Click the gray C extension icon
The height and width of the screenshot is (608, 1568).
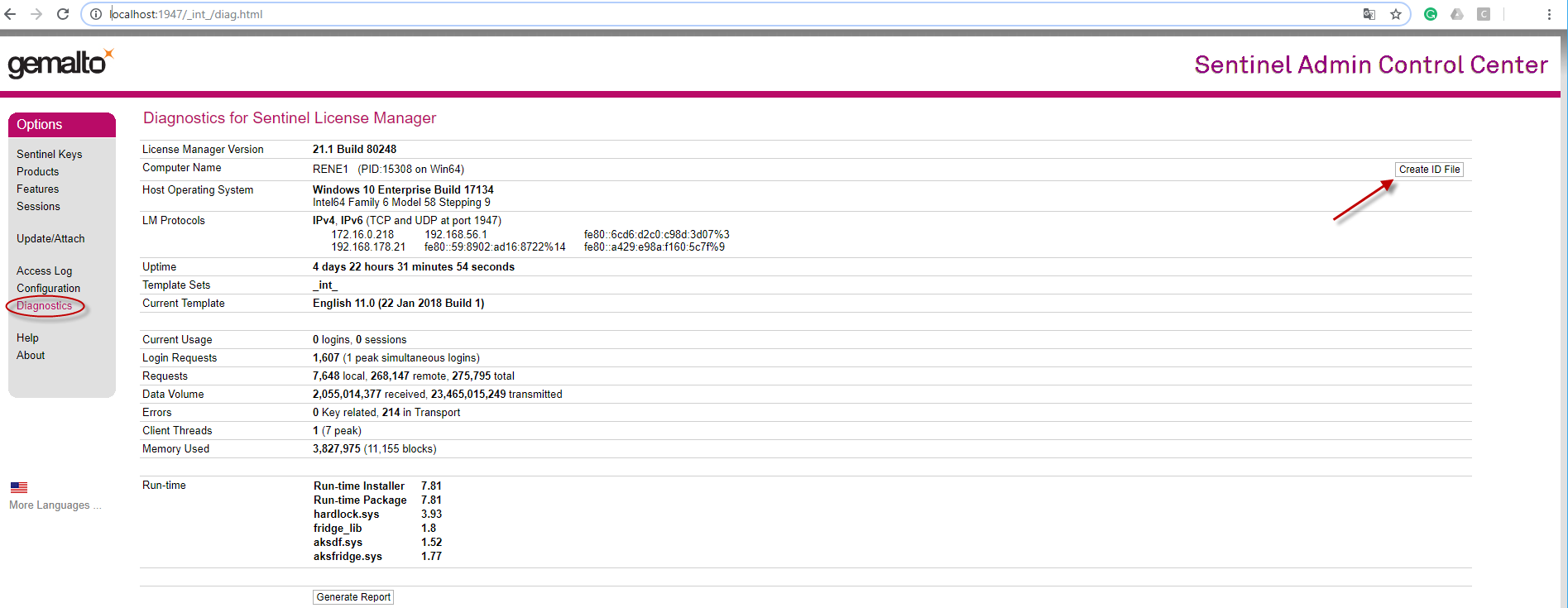[1484, 14]
